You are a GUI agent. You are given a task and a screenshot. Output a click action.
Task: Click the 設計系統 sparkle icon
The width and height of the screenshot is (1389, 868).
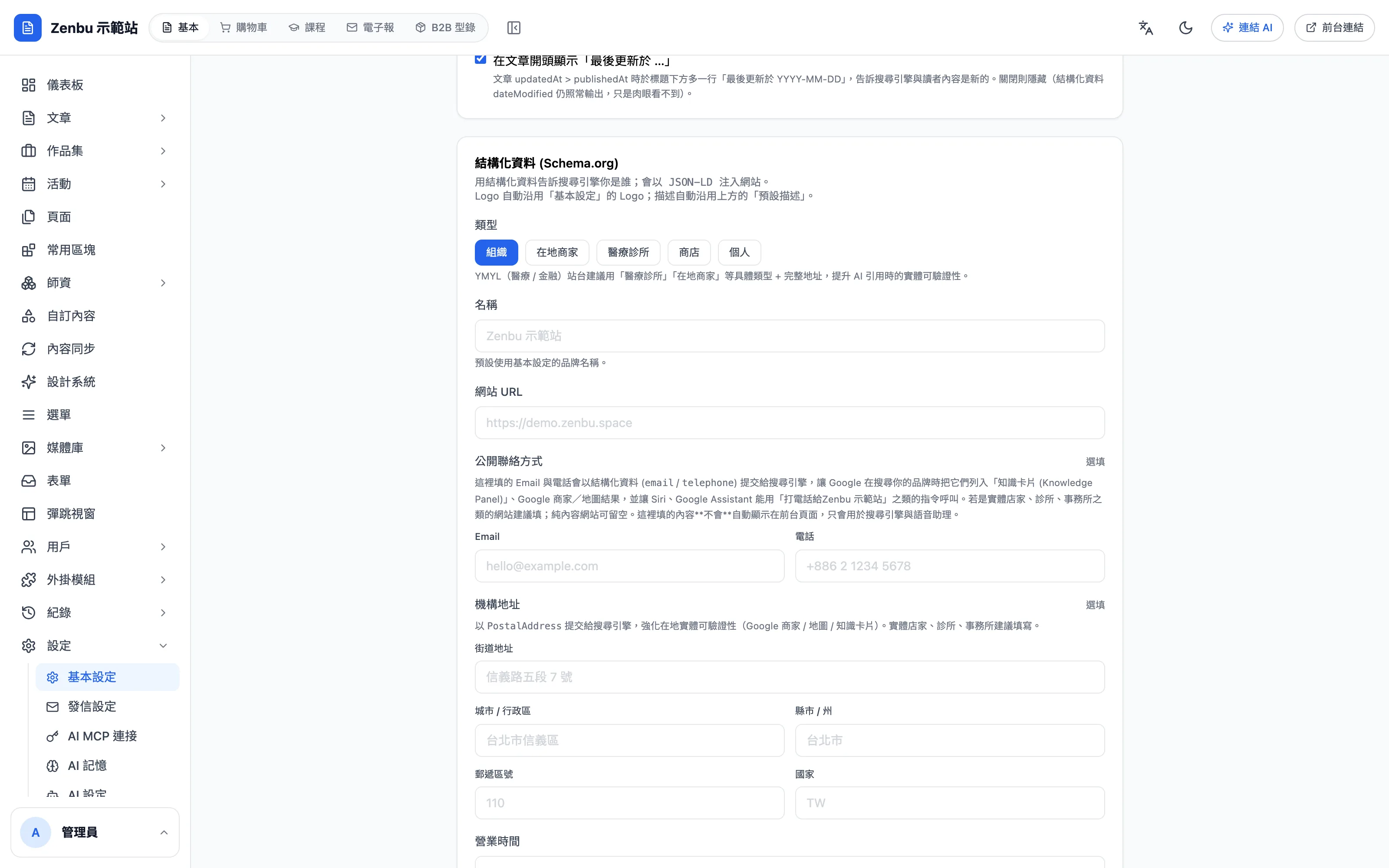pos(29,382)
